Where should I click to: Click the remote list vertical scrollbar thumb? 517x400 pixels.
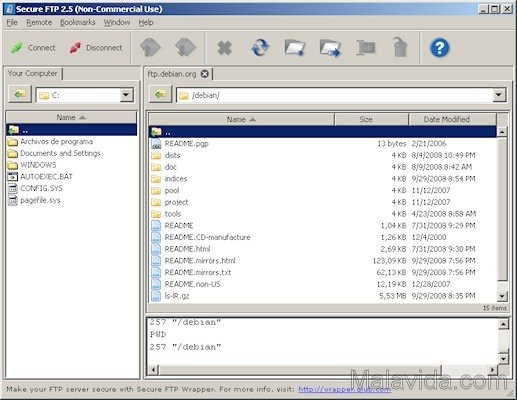pos(502,209)
